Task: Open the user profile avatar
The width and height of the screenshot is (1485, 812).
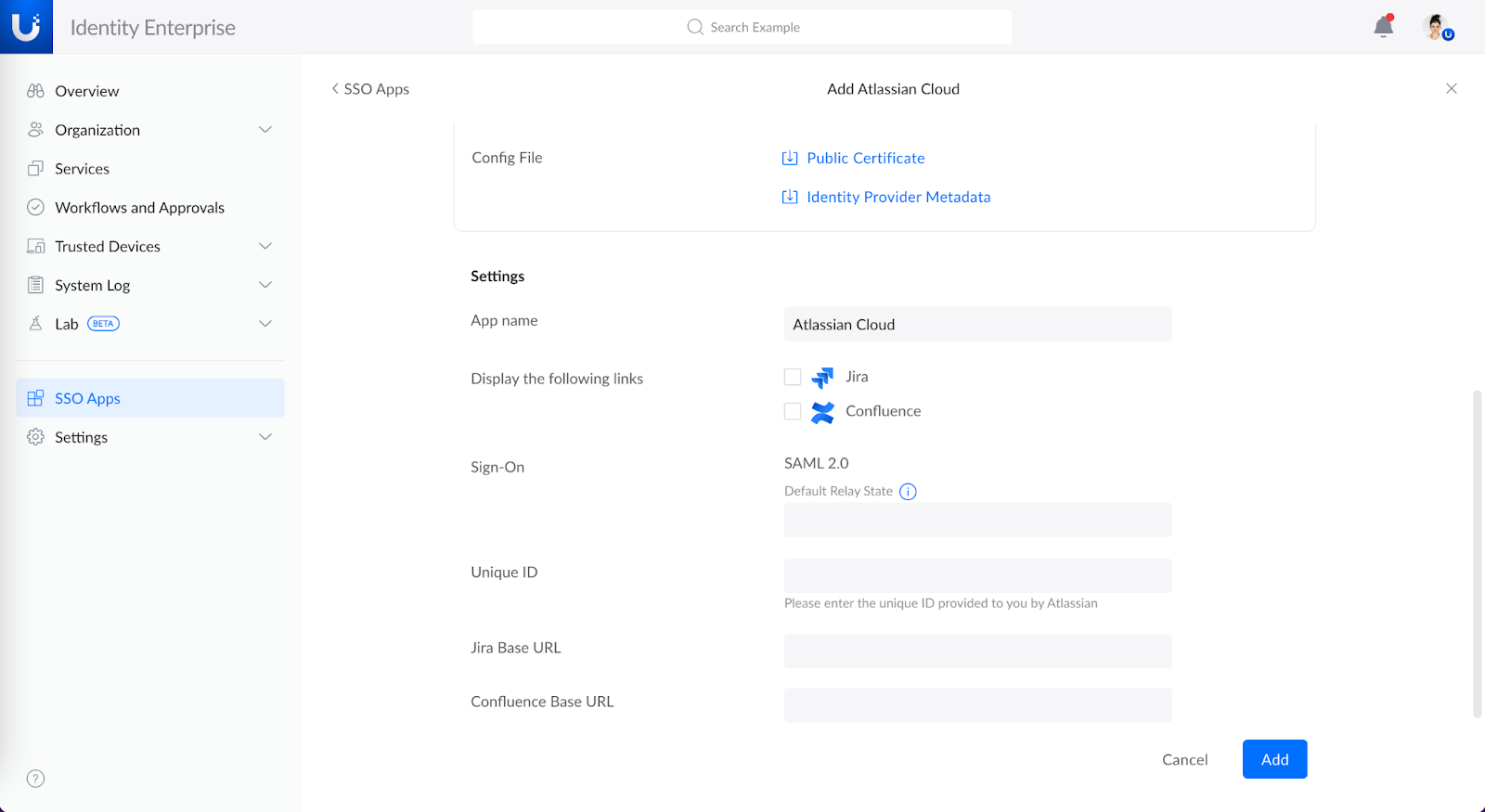Action: pos(1437,27)
